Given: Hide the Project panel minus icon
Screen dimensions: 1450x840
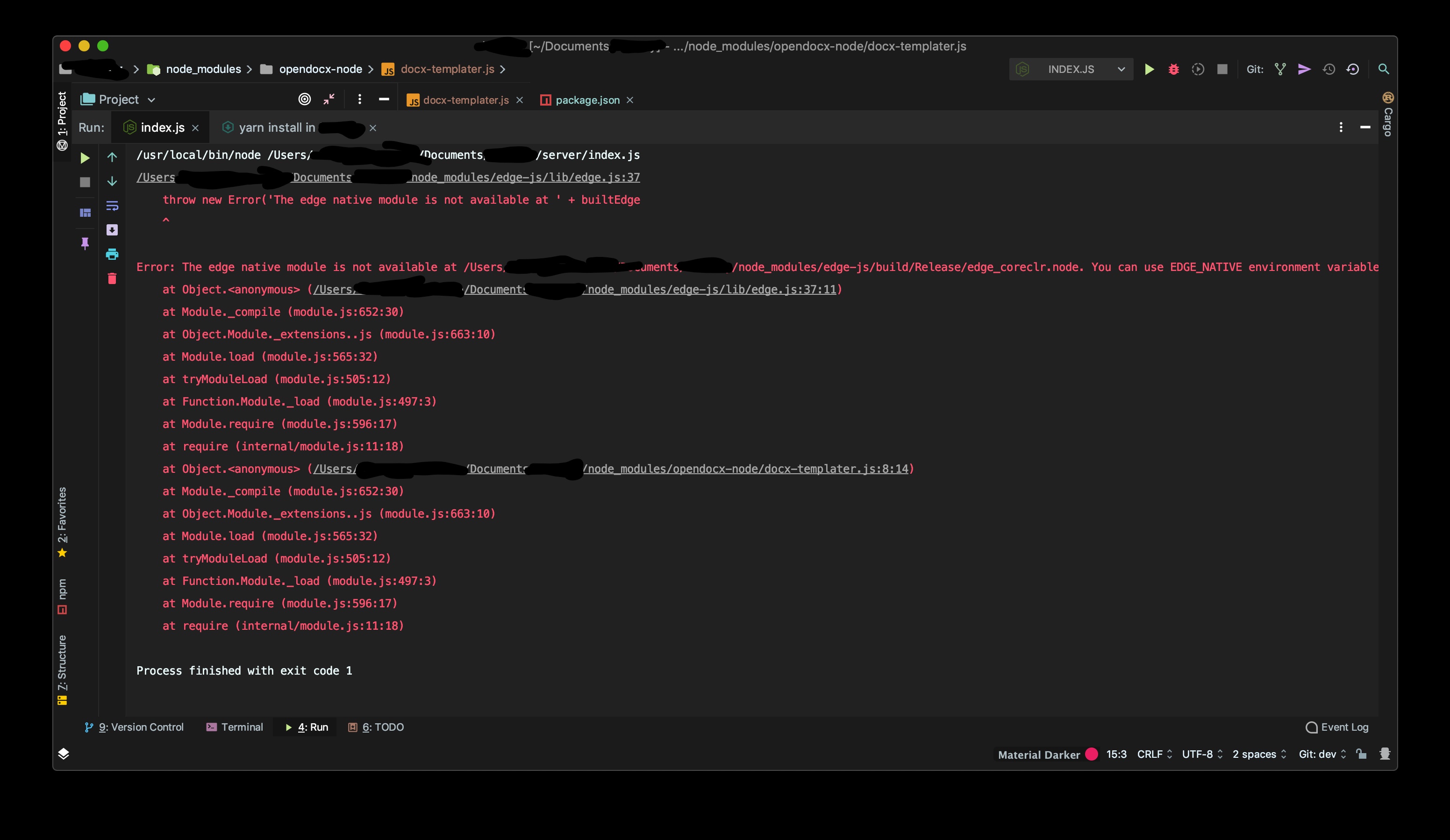Looking at the screenshot, I should [384, 100].
